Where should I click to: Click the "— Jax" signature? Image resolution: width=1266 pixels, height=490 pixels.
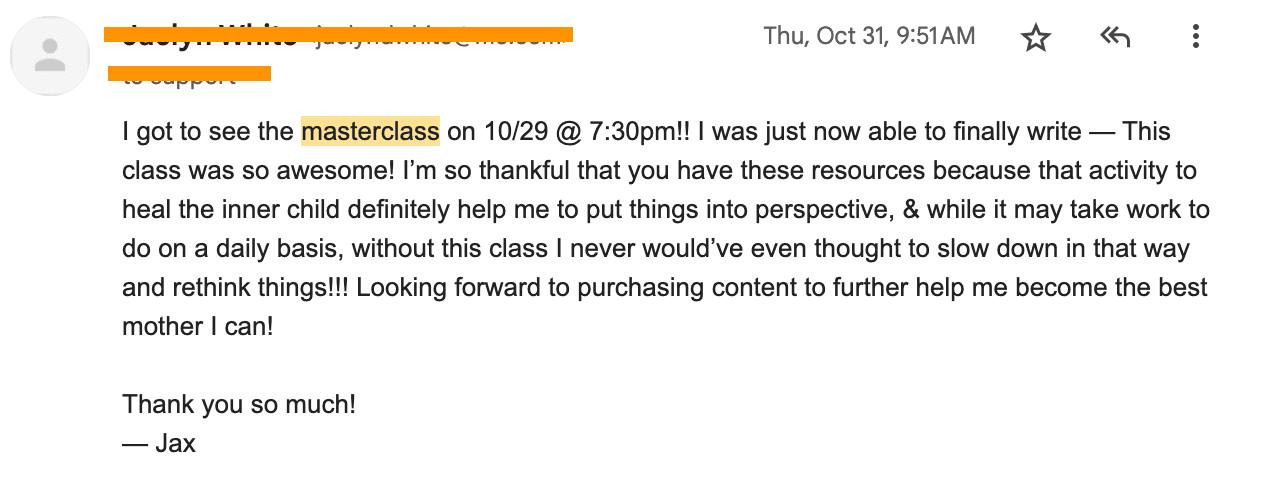point(159,443)
